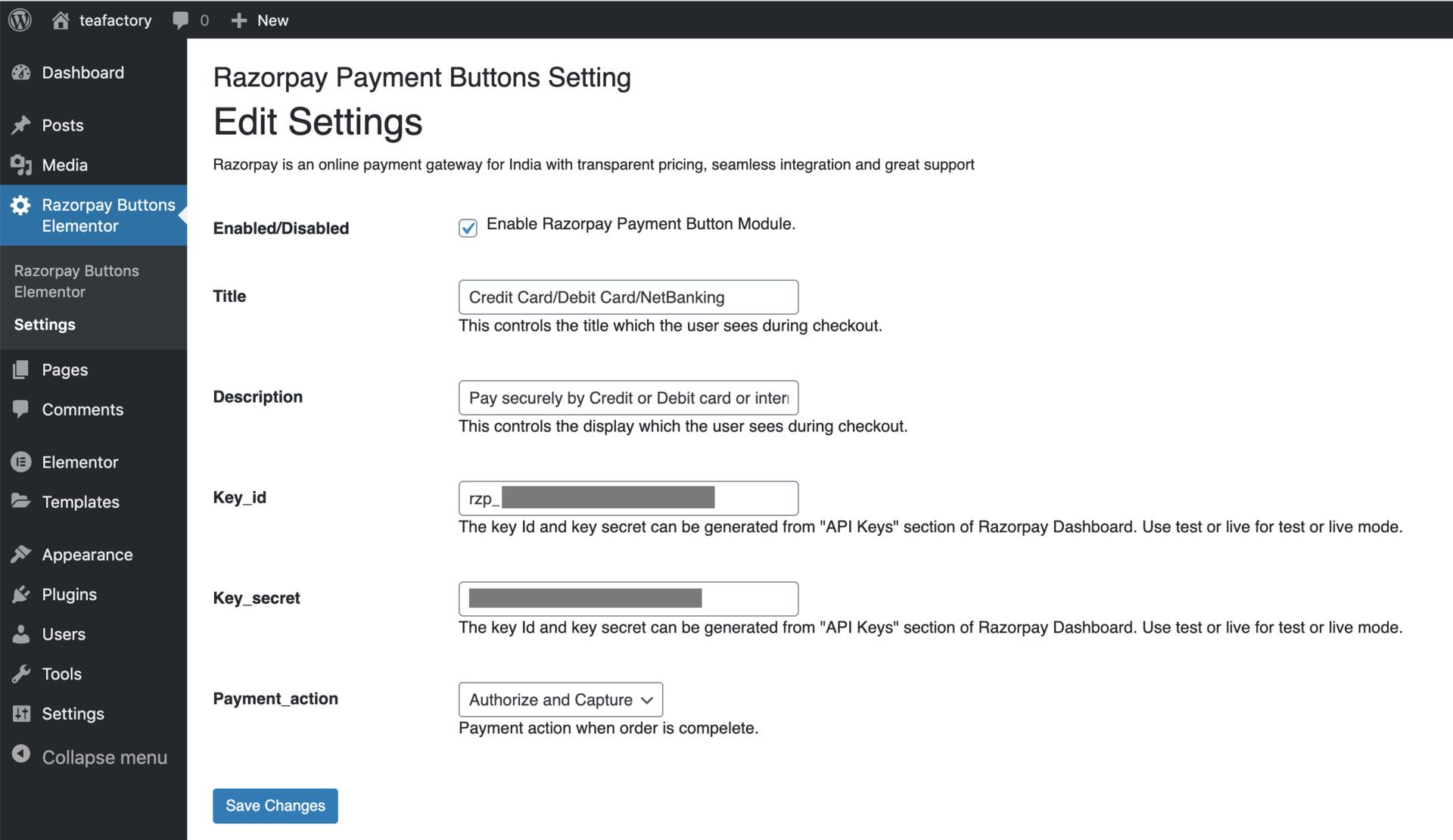Screen dimensions: 1453x840
Task: Click the Key_secret label
Action: [x=257, y=598]
